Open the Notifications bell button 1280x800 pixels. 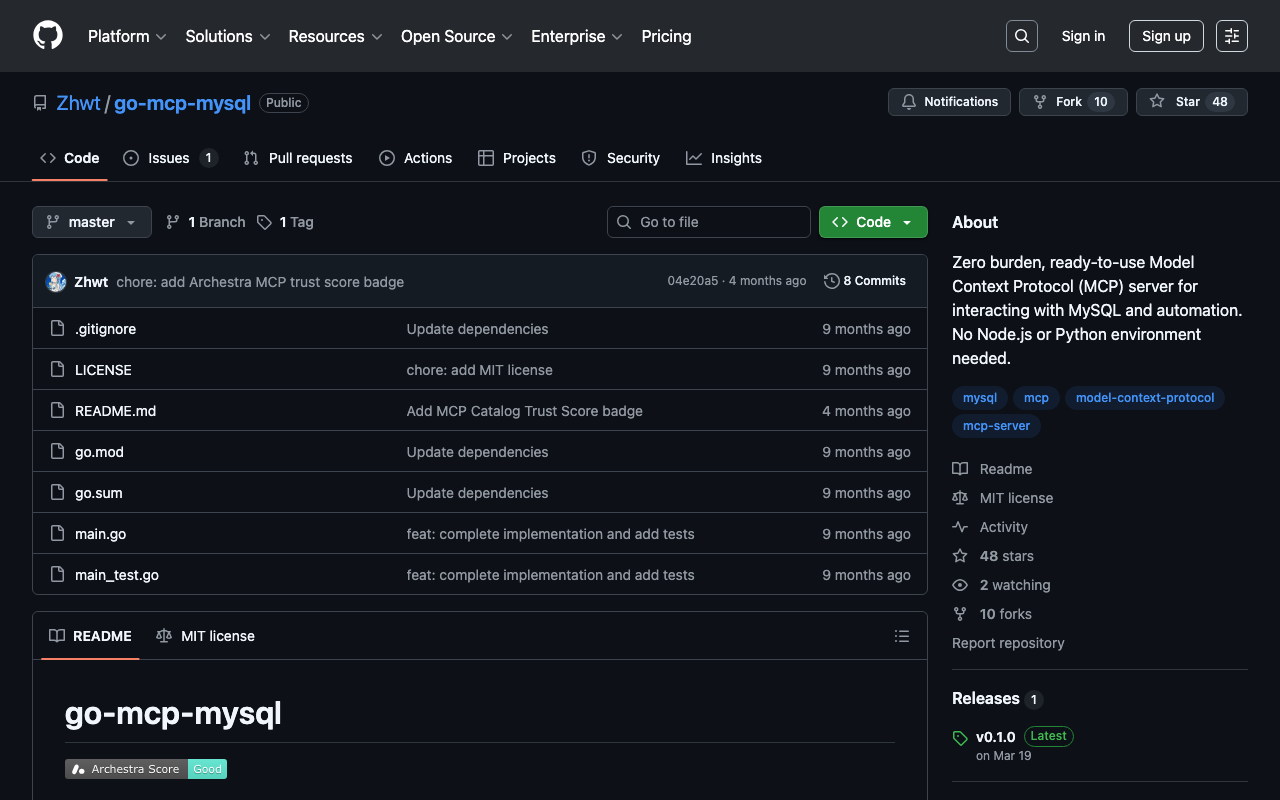tap(949, 102)
